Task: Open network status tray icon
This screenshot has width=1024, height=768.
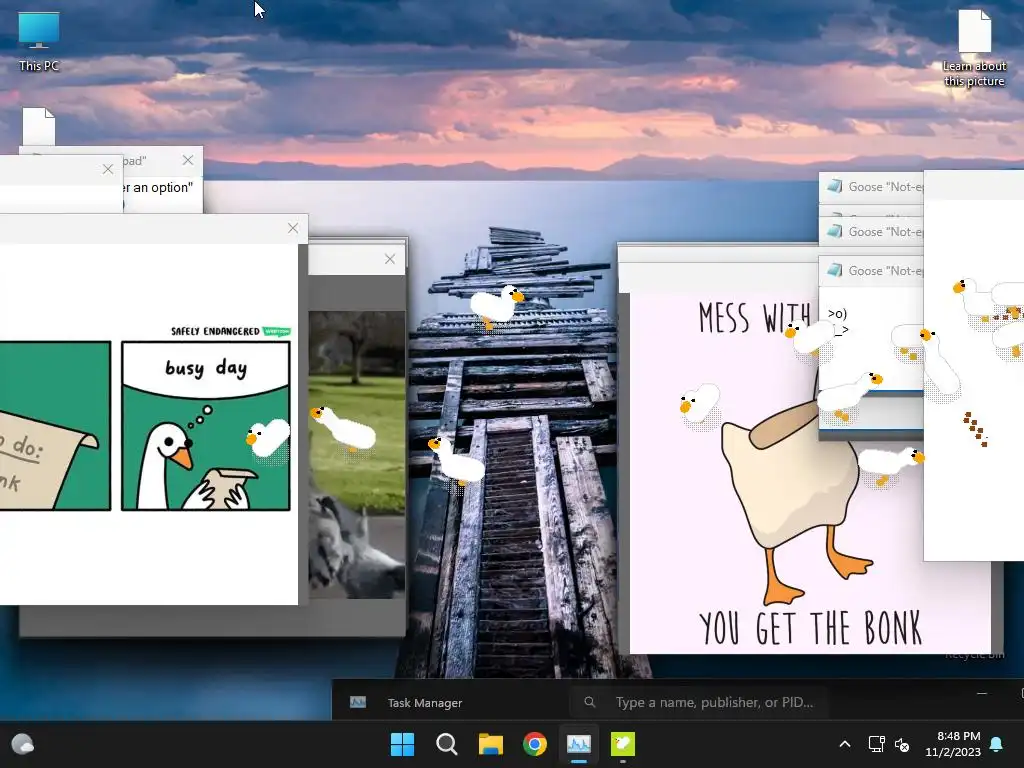Action: coord(876,744)
